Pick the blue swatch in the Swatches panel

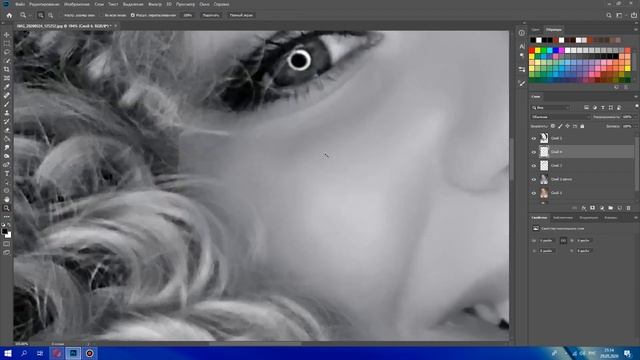(x=556, y=51)
